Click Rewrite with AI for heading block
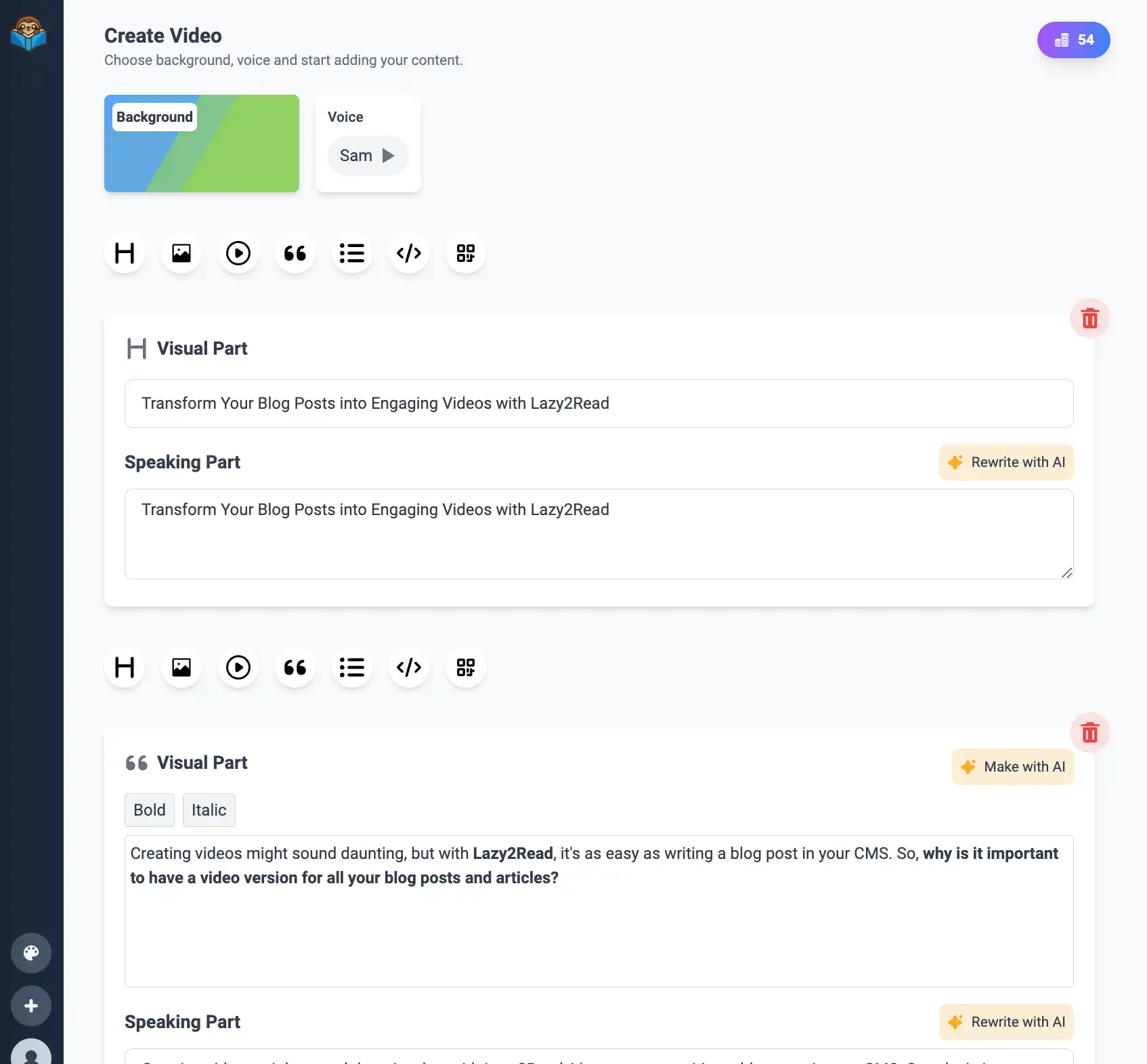 [x=1006, y=462]
